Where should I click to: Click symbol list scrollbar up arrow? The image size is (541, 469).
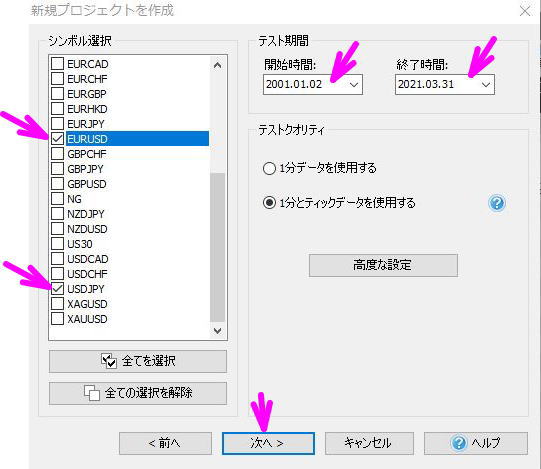(217, 65)
